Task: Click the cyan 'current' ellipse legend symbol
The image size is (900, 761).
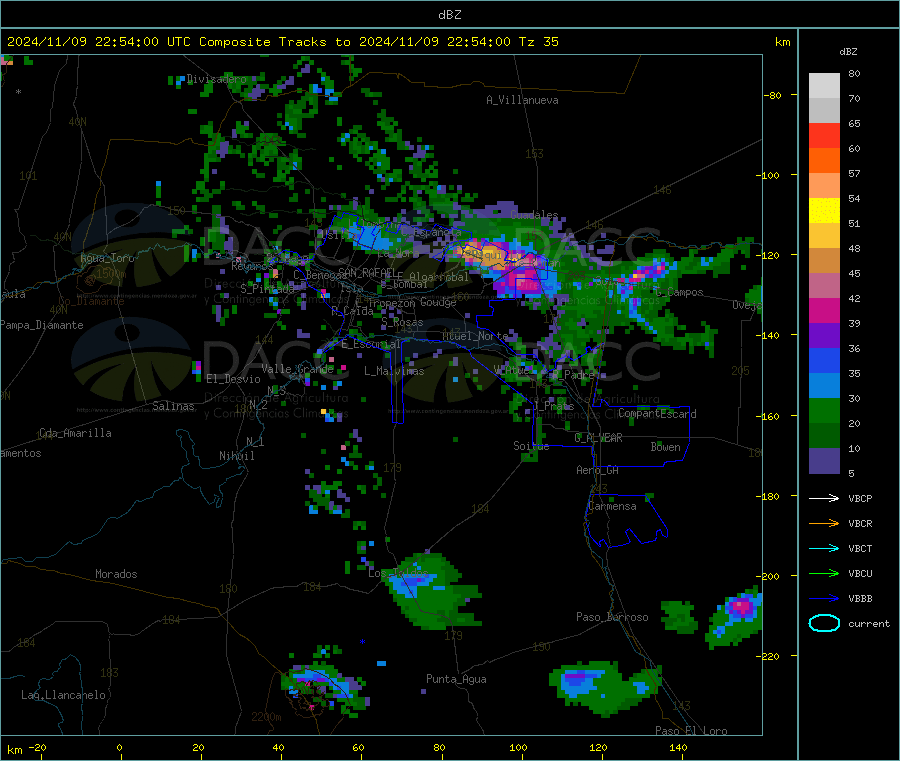Action: [824, 623]
